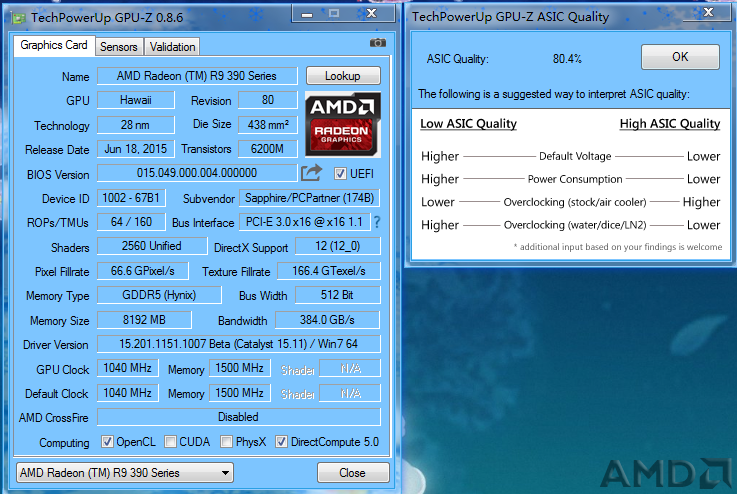The width and height of the screenshot is (737, 494).
Task: Click the BIOS share/export arrow icon
Action: 312,173
